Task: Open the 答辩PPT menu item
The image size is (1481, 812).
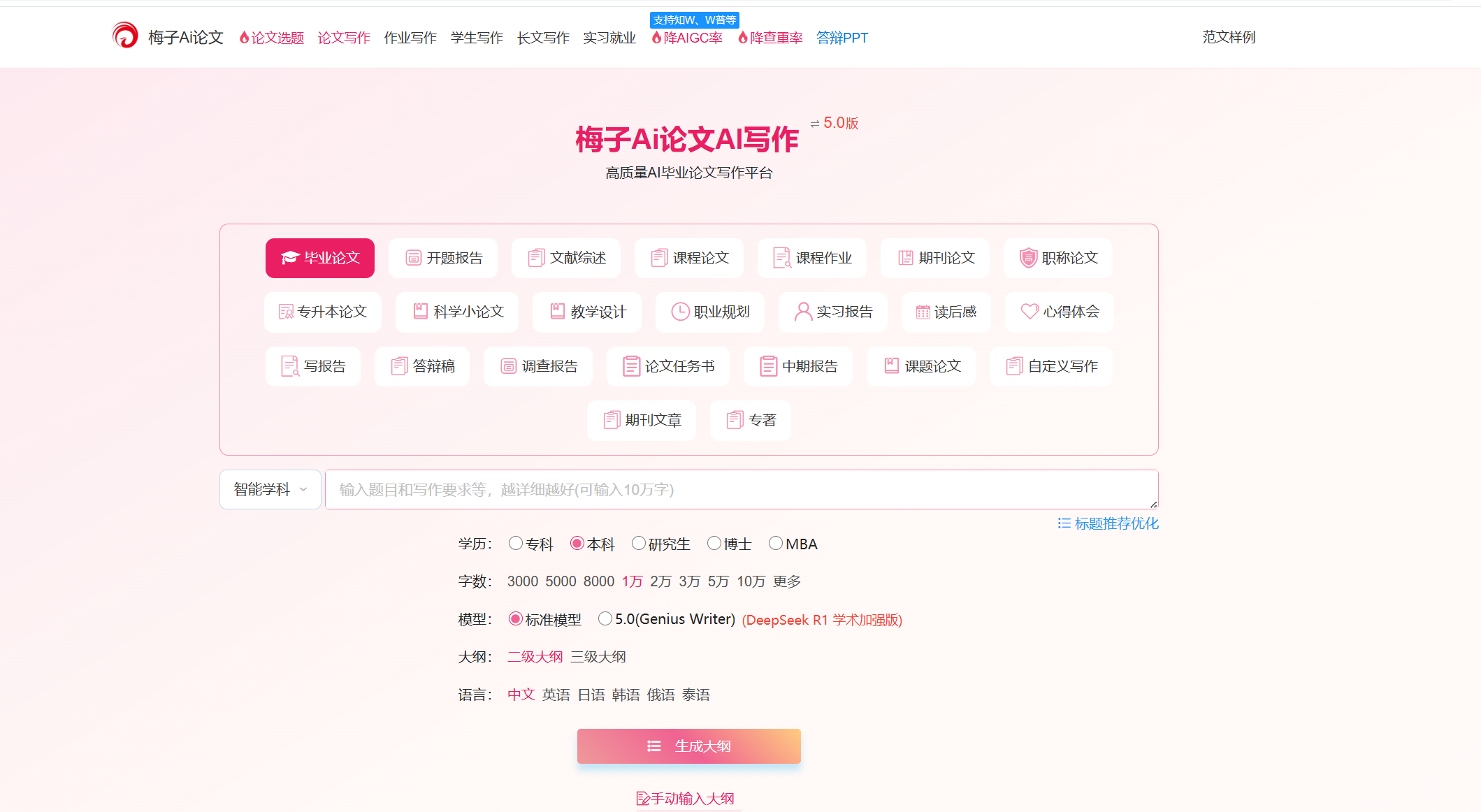Action: [842, 38]
